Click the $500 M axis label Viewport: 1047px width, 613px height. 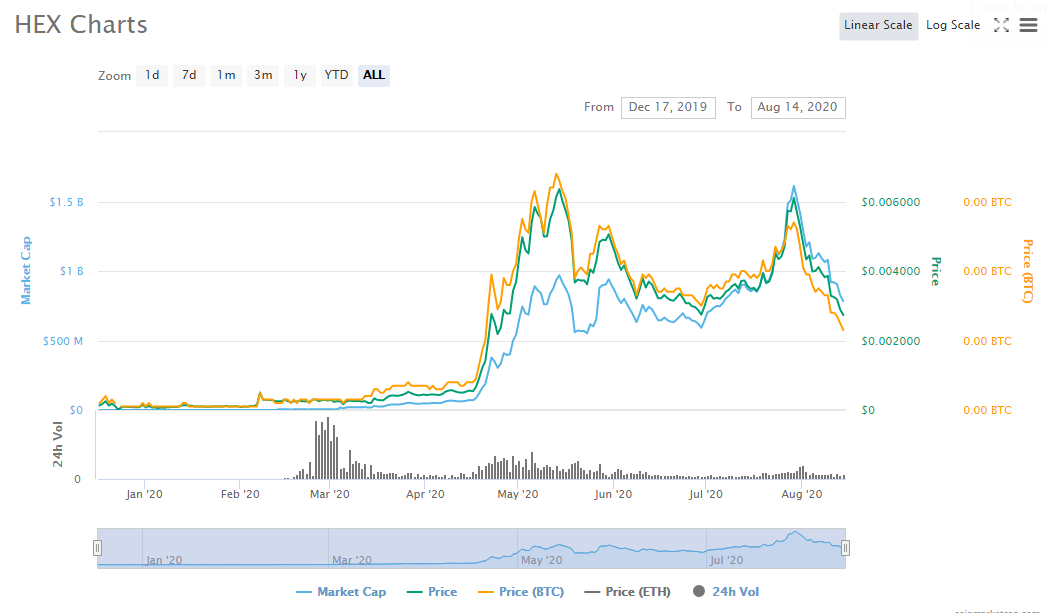63,341
